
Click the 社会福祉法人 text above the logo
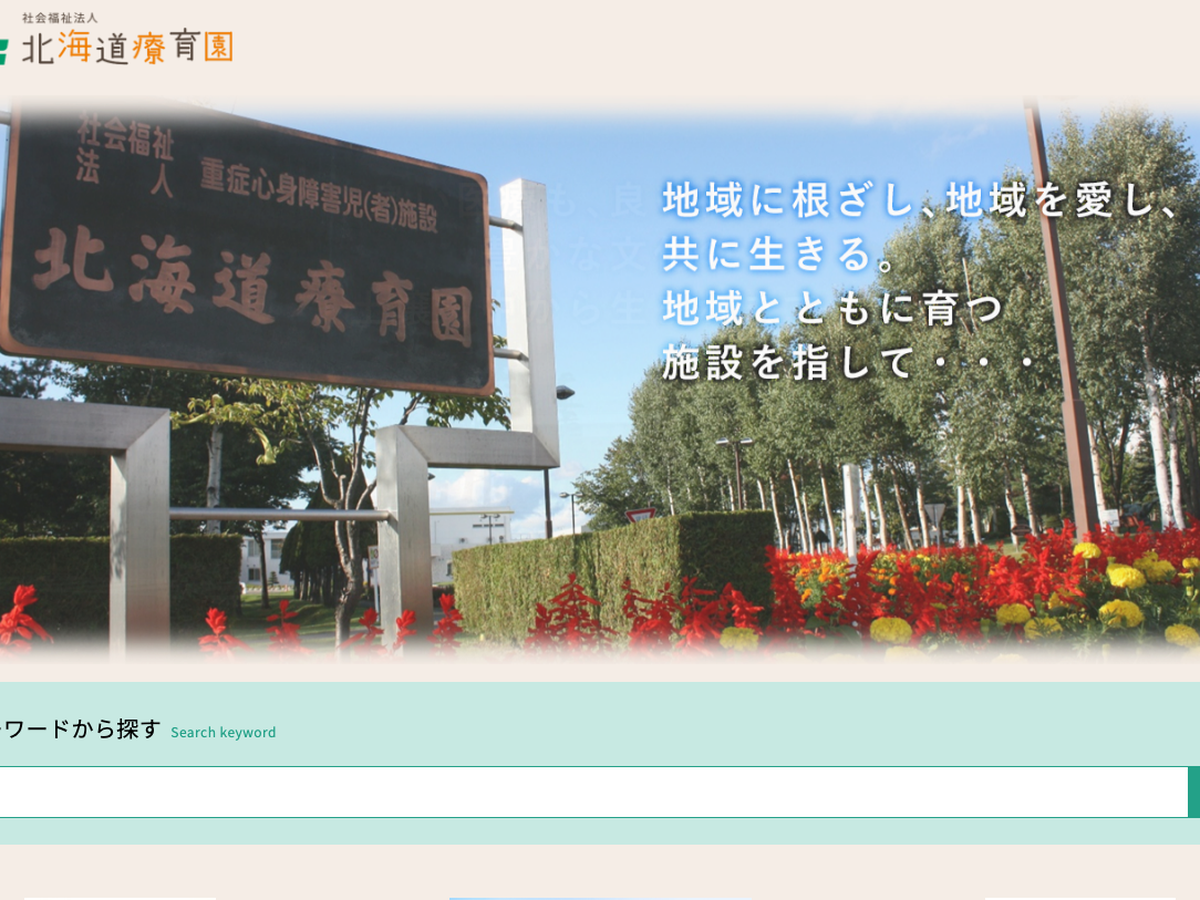60,18
